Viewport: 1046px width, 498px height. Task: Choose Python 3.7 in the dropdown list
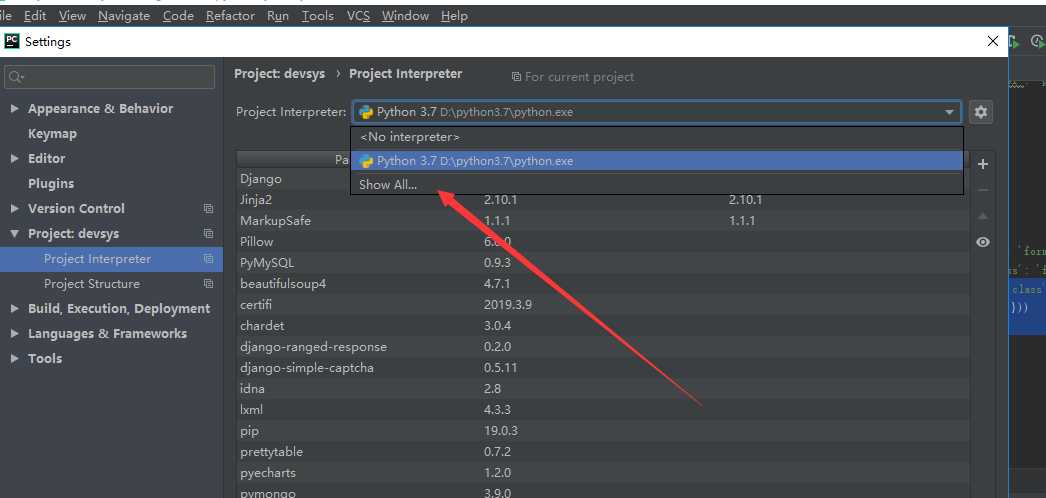(657, 161)
